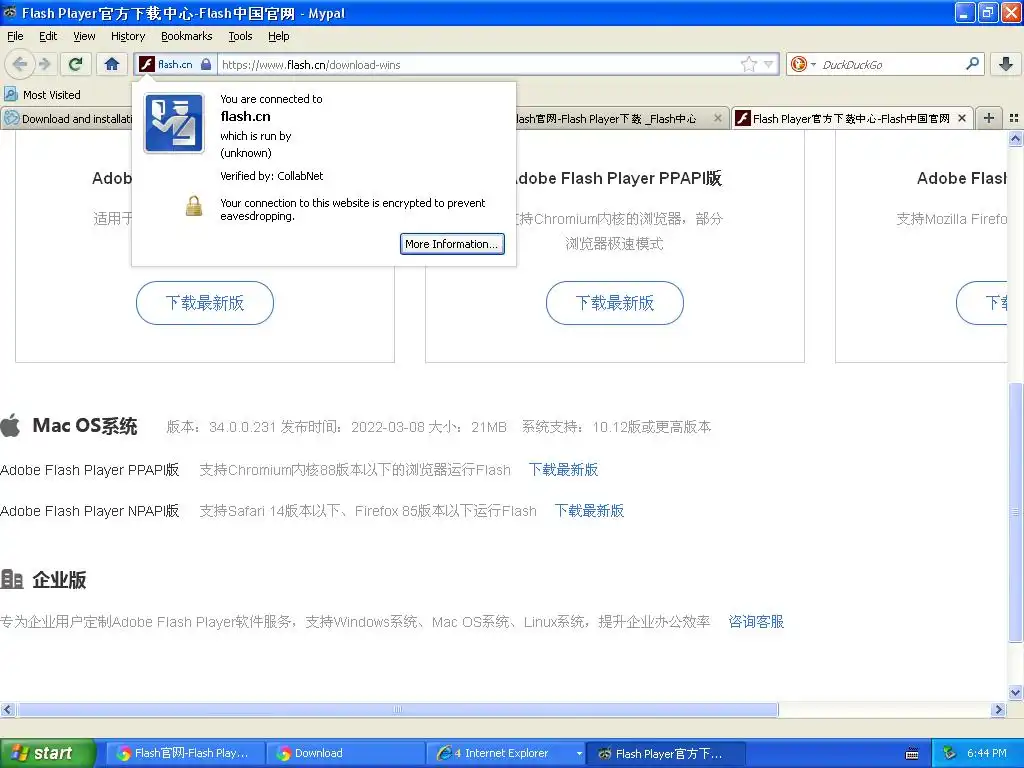Image resolution: width=1024 pixels, height=768 pixels.
Task: Click the vertical scrollbar thumb
Action: tap(1016, 513)
